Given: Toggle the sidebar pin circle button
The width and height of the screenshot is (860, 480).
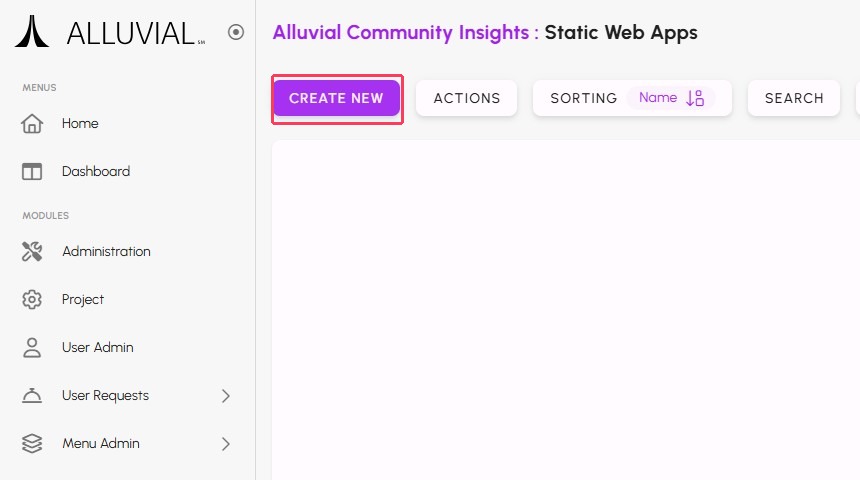Looking at the screenshot, I should click(x=236, y=32).
